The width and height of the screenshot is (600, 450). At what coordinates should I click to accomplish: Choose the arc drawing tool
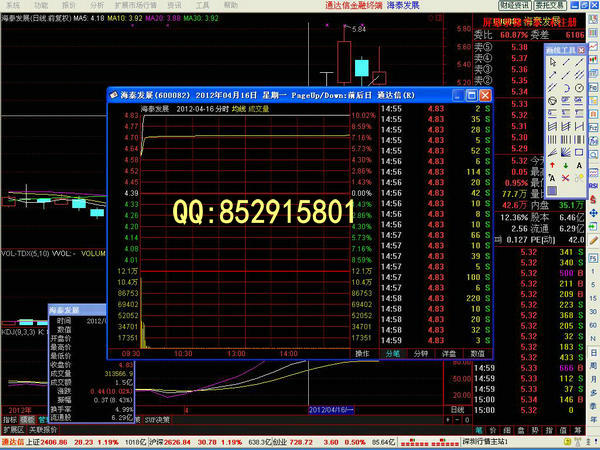[566, 88]
